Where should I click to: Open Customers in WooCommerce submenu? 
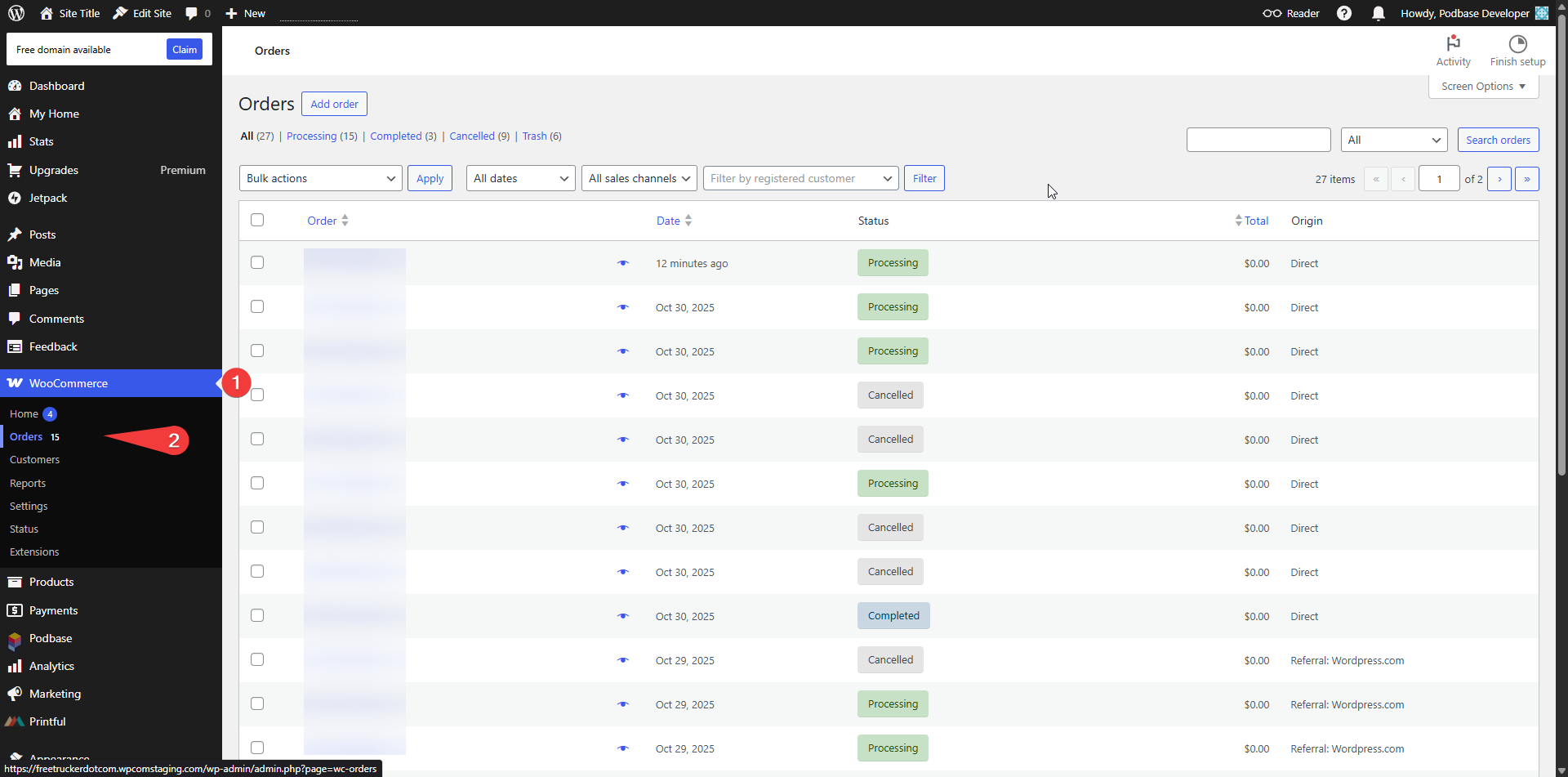34,460
